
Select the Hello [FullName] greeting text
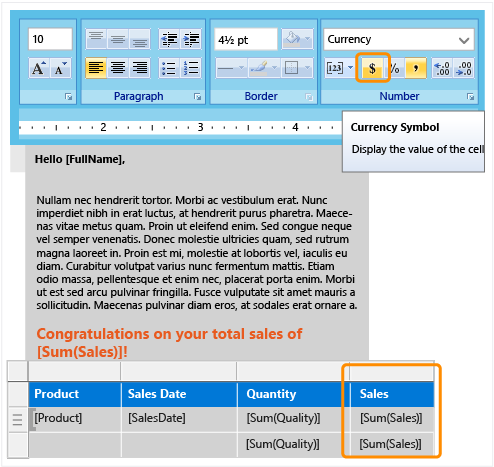80,159
